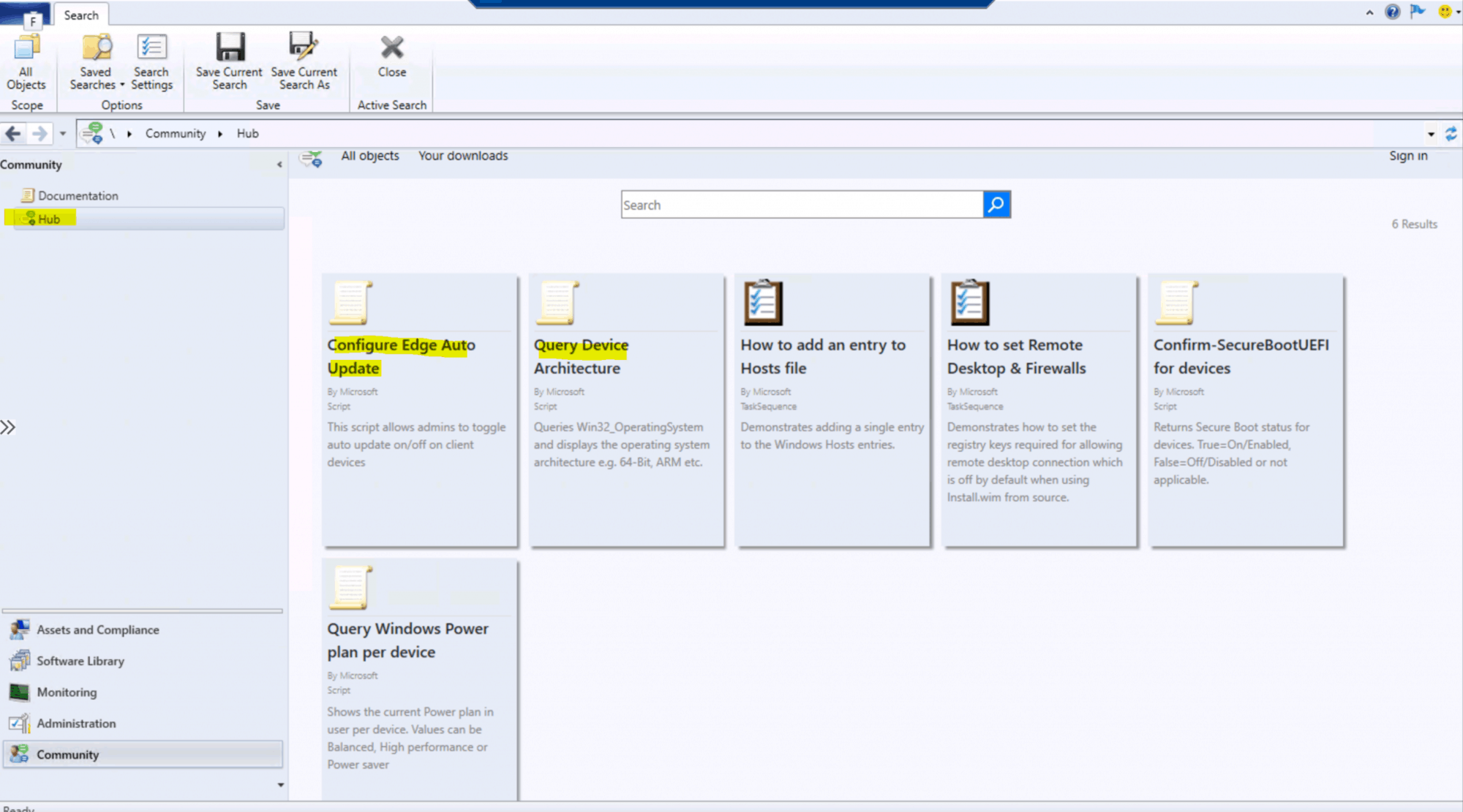Click the Monitoring workspace icon
This screenshot has width=1463, height=812.
pos(20,692)
